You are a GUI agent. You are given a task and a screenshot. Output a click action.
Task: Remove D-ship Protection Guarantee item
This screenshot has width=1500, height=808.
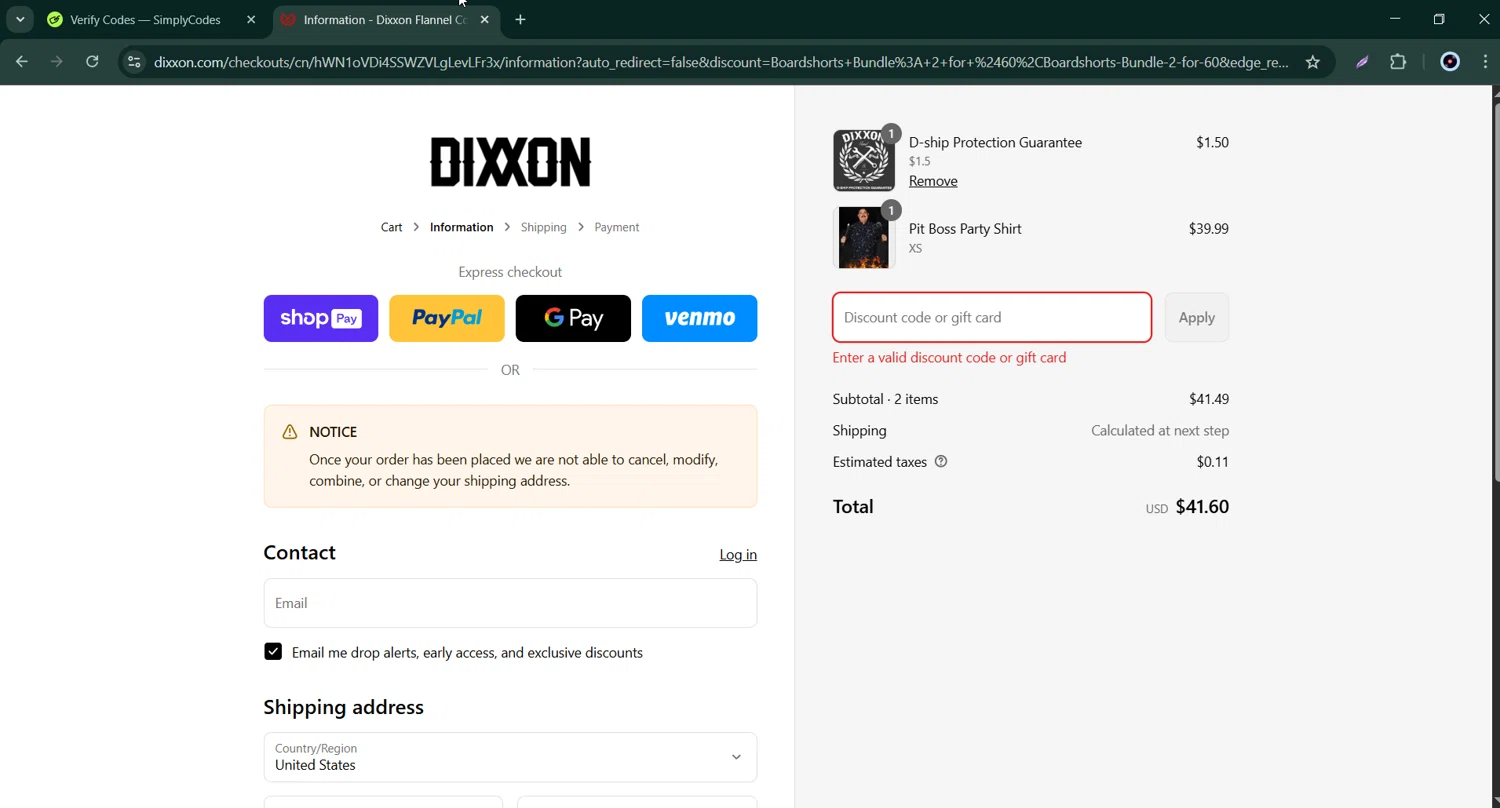[x=933, y=181]
